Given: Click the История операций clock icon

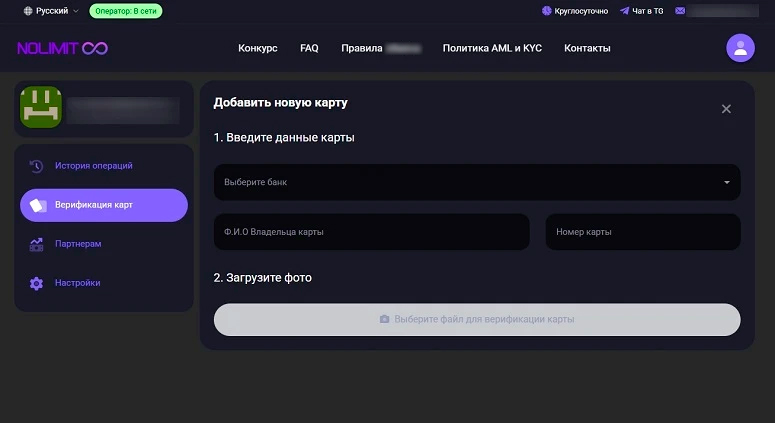Looking at the screenshot, I should click(36, 166).
